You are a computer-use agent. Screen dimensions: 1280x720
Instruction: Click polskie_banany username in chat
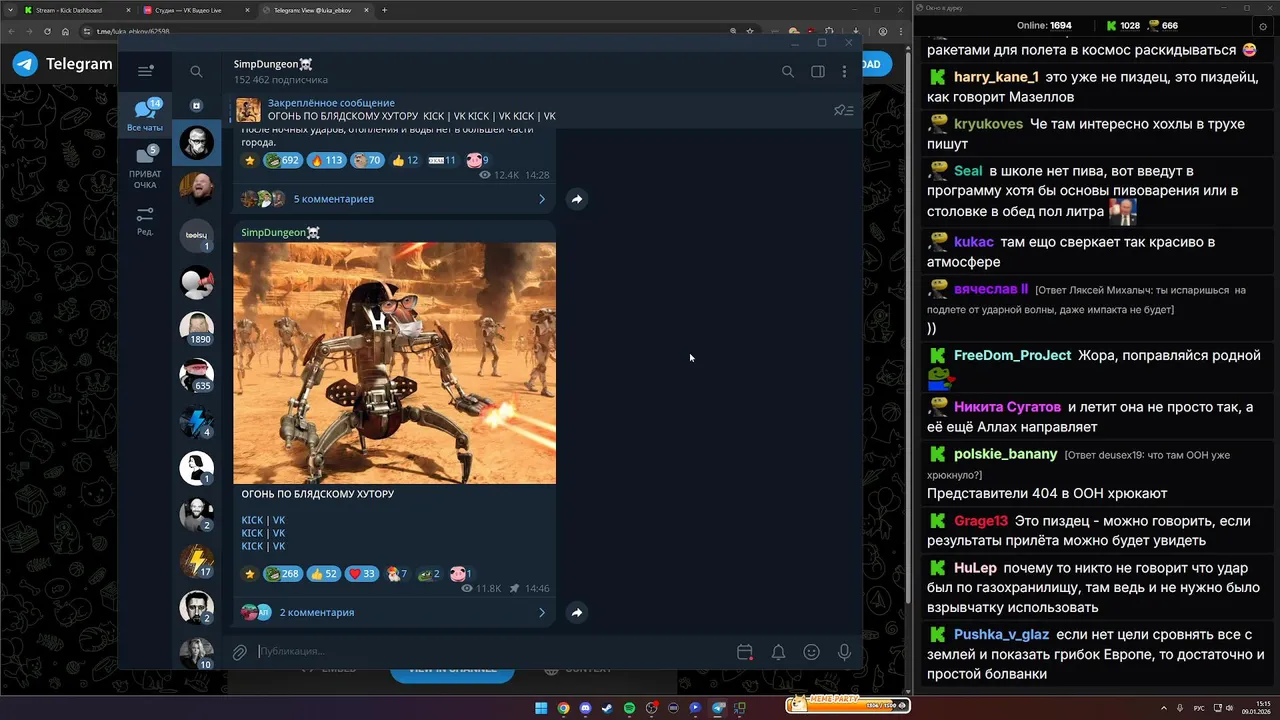tap(1005, 454)
